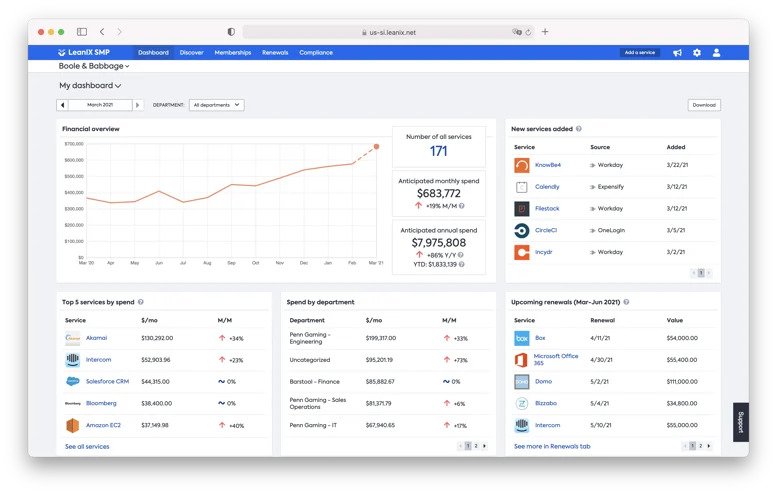Expand the My dashboard selector
The image size is (777, 494).
(90, 86)
